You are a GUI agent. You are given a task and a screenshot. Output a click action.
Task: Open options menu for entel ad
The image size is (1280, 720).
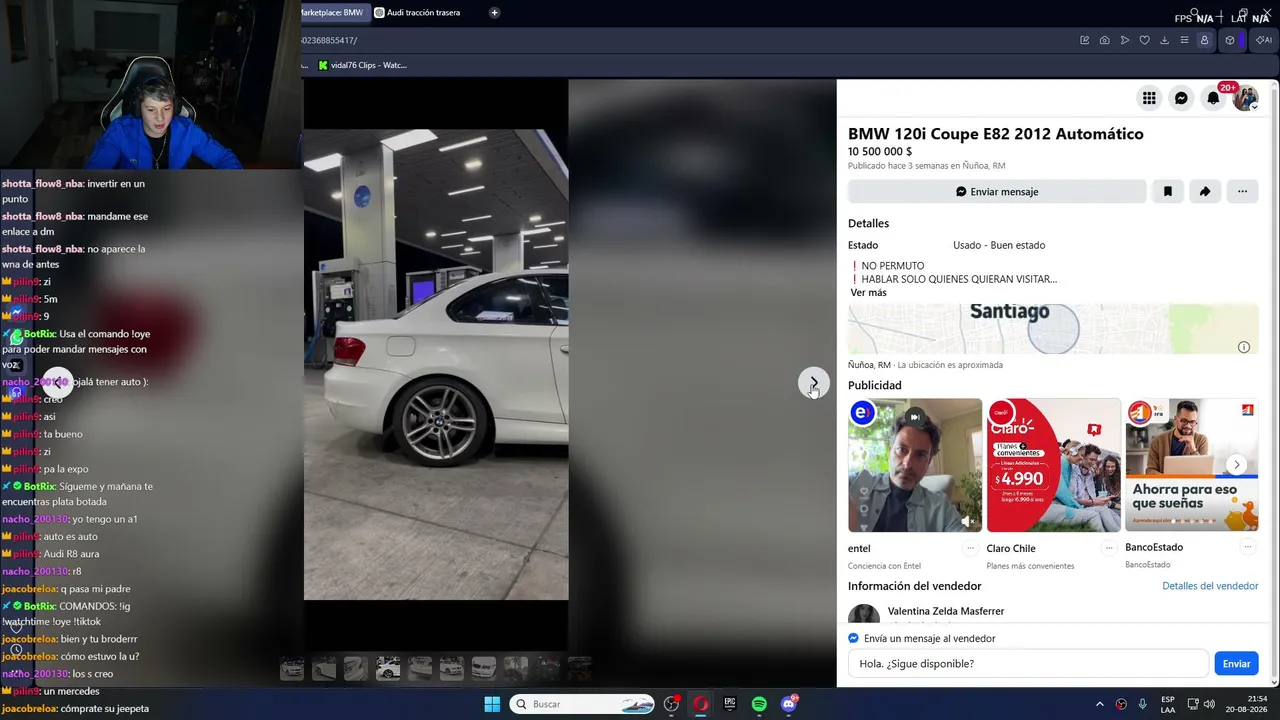(x=970, y=548)
